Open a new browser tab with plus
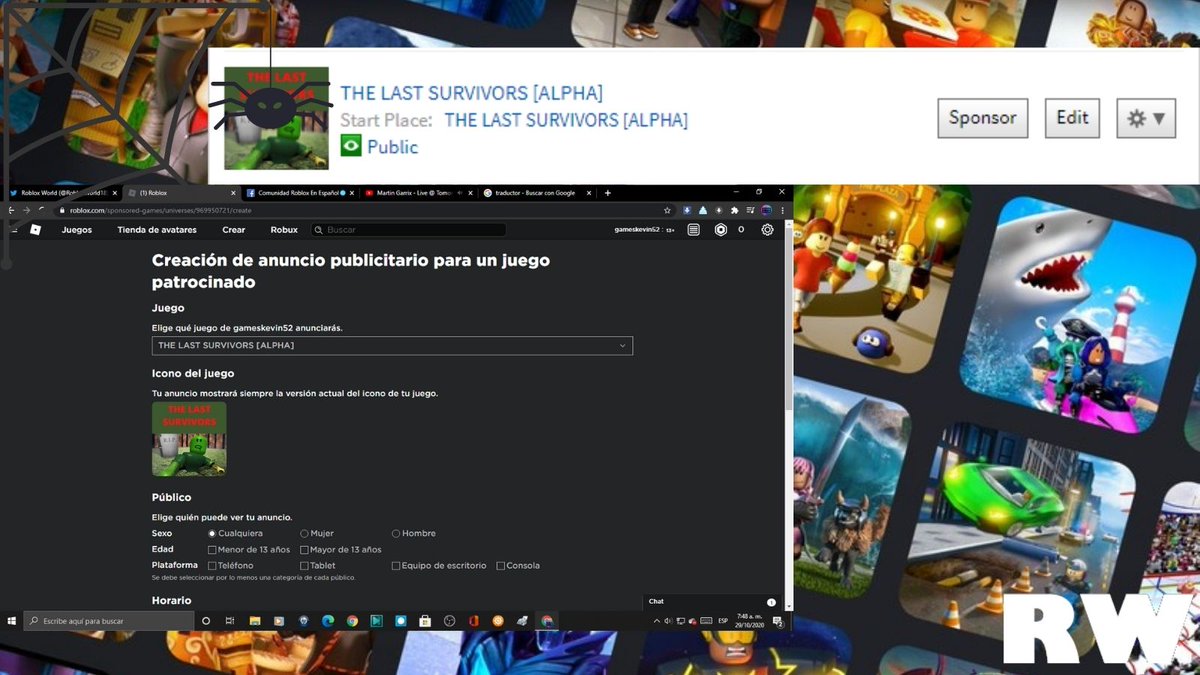Image resolution: width=1200 pixels, height=675 pixels. (608, 192)
